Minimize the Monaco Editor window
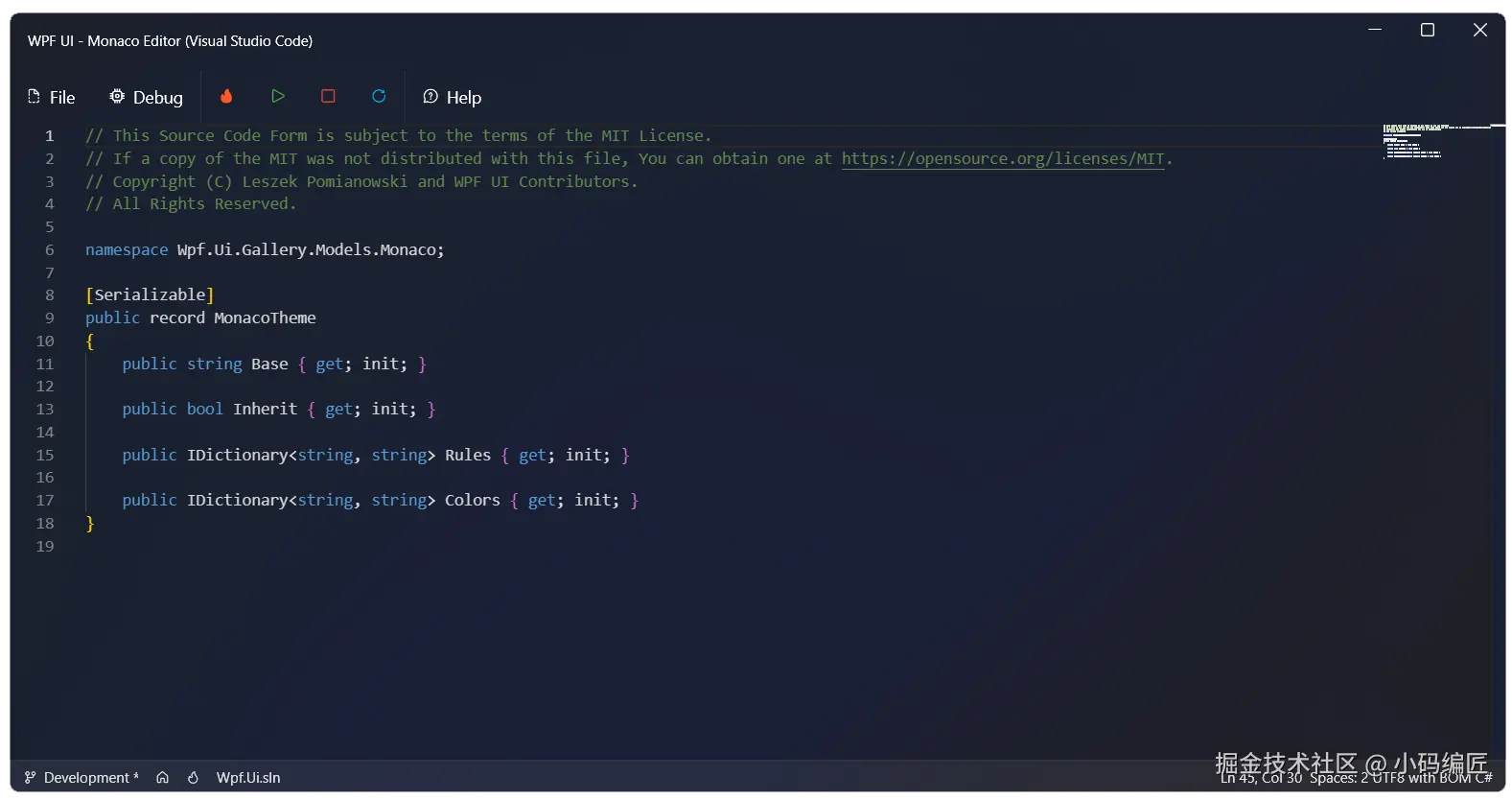This screenshot has height=800, width=1512. 1375,30
